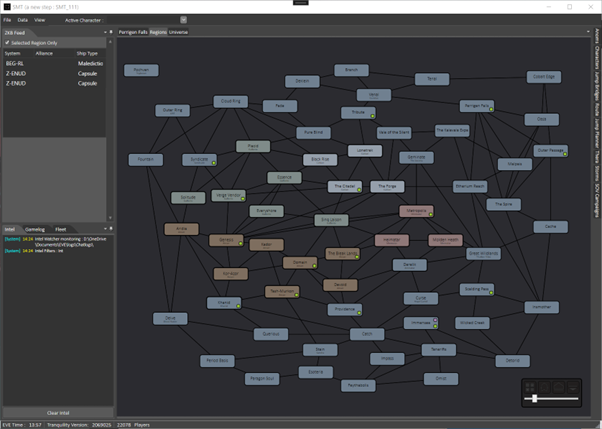The width and height of the screenshot is (602, 429).
Task: Open the Data menu
Action: point(22,19)
